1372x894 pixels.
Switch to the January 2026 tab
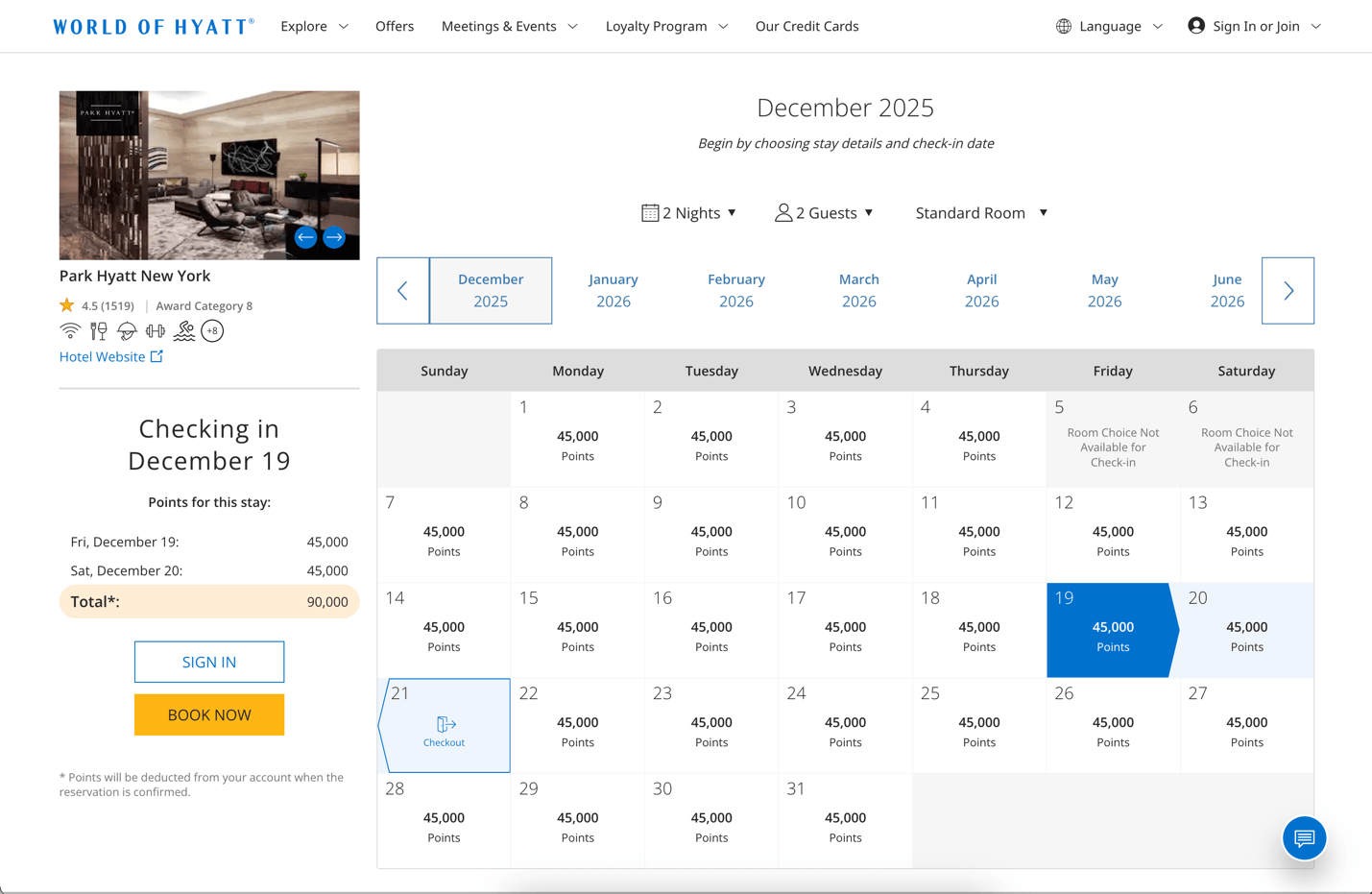[613, 290]
